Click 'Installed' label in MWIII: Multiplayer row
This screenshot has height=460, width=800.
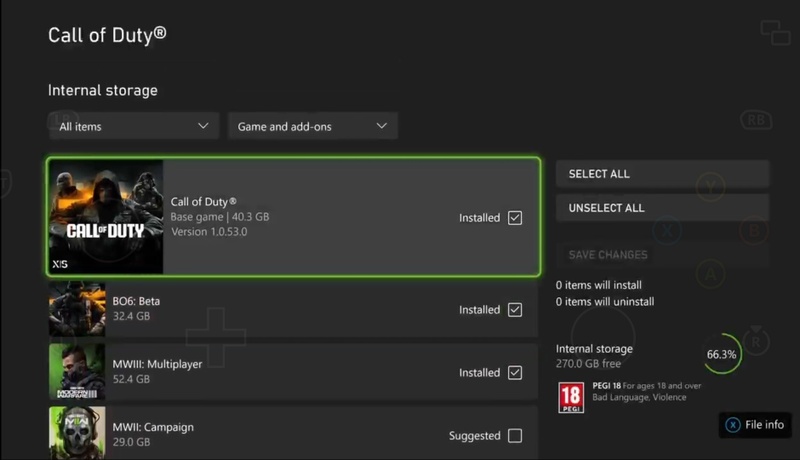point(480,373)
